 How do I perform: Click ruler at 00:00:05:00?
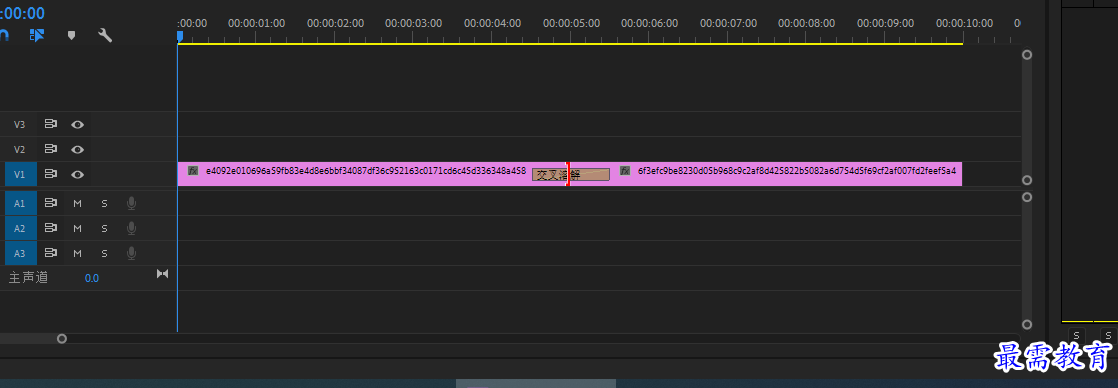tap(570, 23)
